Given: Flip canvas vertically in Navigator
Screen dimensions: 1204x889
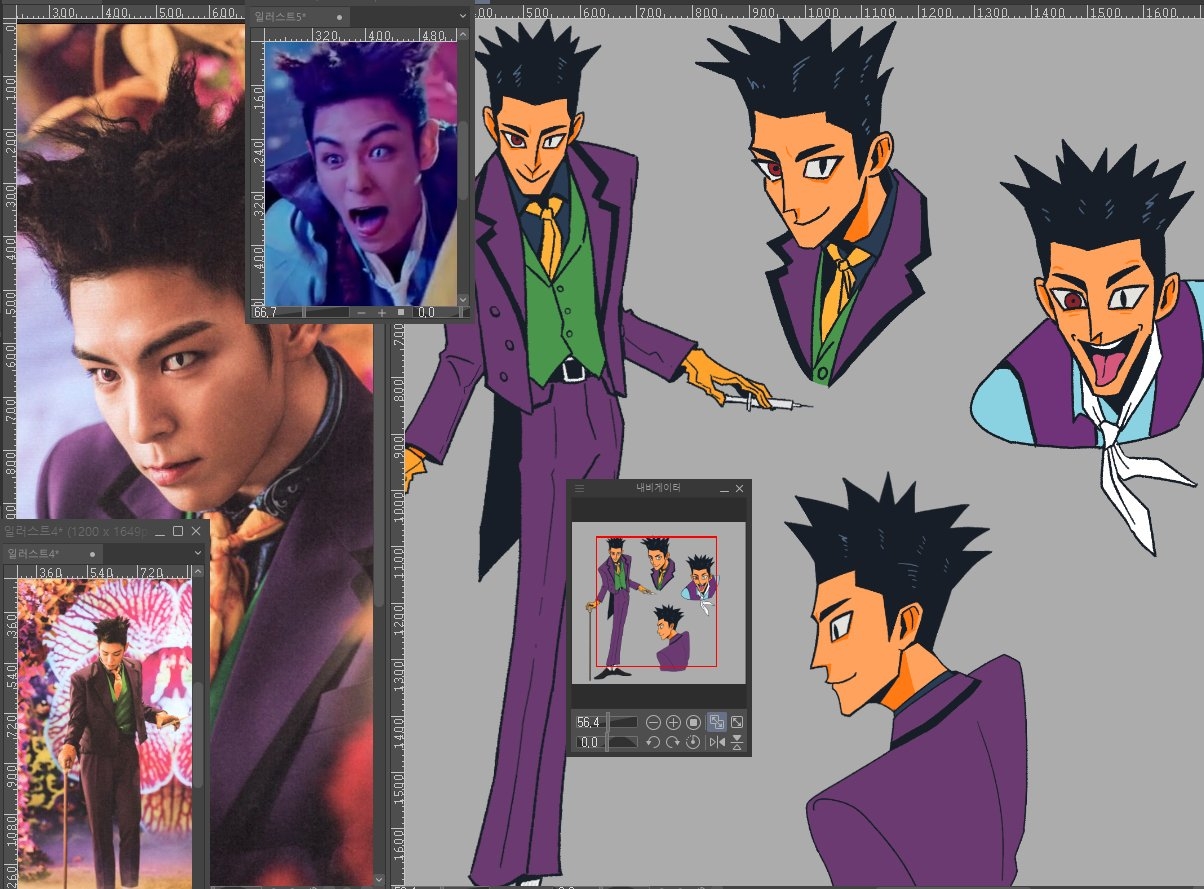Looking at the screenshot, I should [x=737, y=742].
